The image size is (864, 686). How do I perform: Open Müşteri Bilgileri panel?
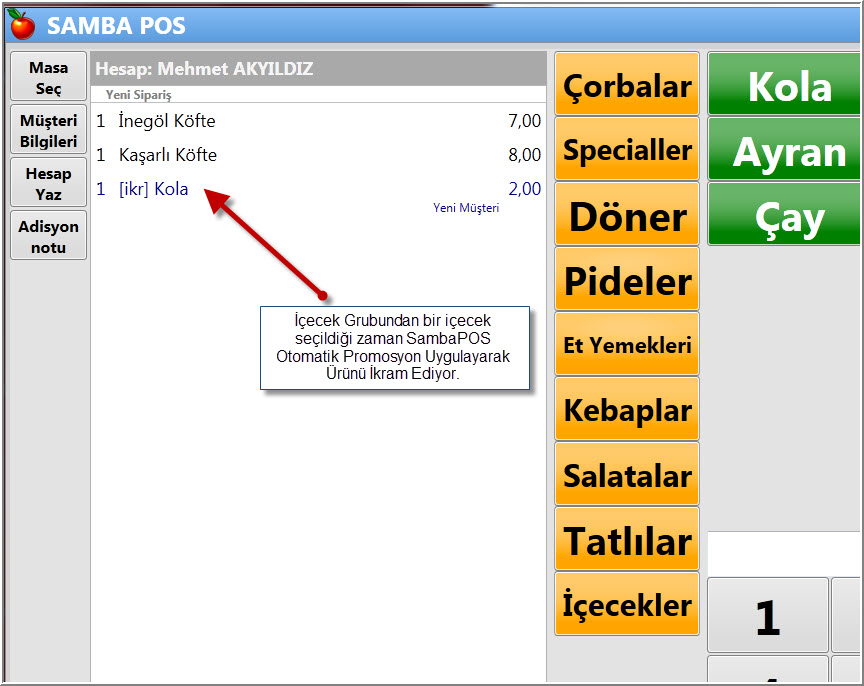click(x=47, y=128)
